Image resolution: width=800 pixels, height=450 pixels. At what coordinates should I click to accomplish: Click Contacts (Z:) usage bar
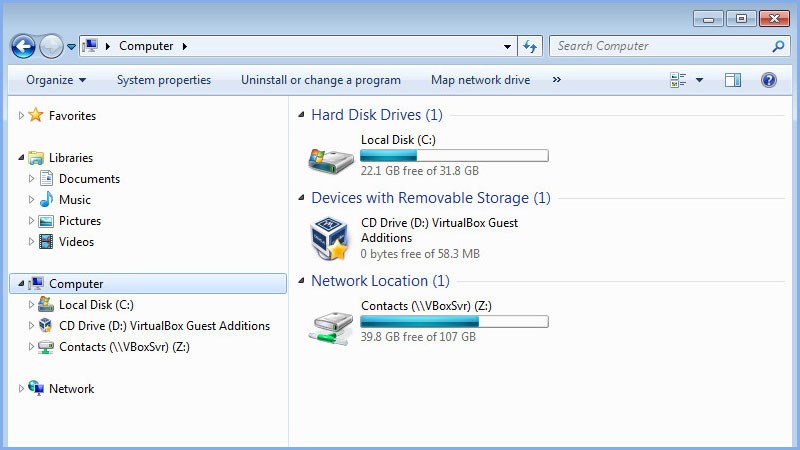click(x=454, y=321)
